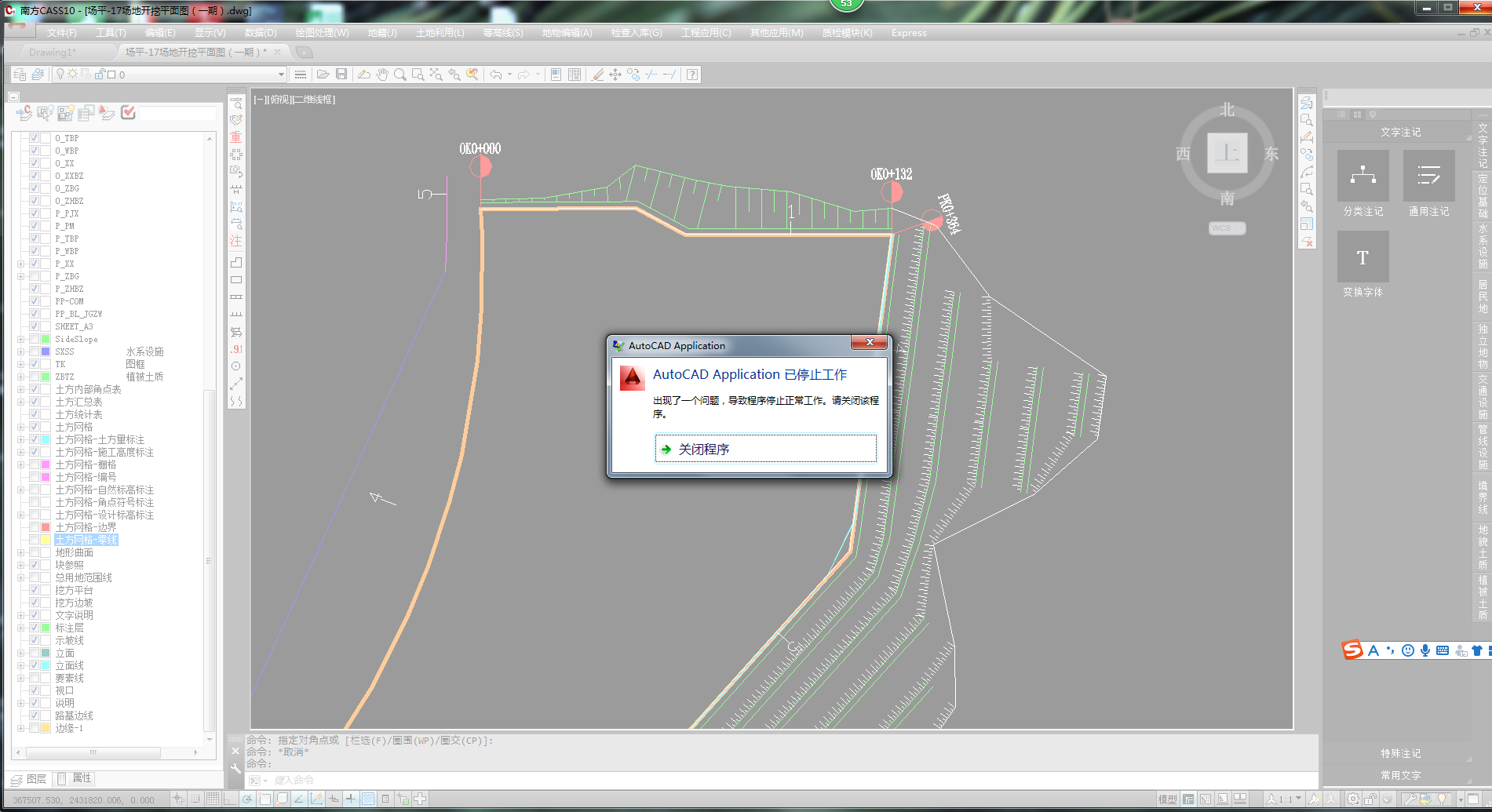Click the 变换字体 T icon

[x=1362, y=257]
